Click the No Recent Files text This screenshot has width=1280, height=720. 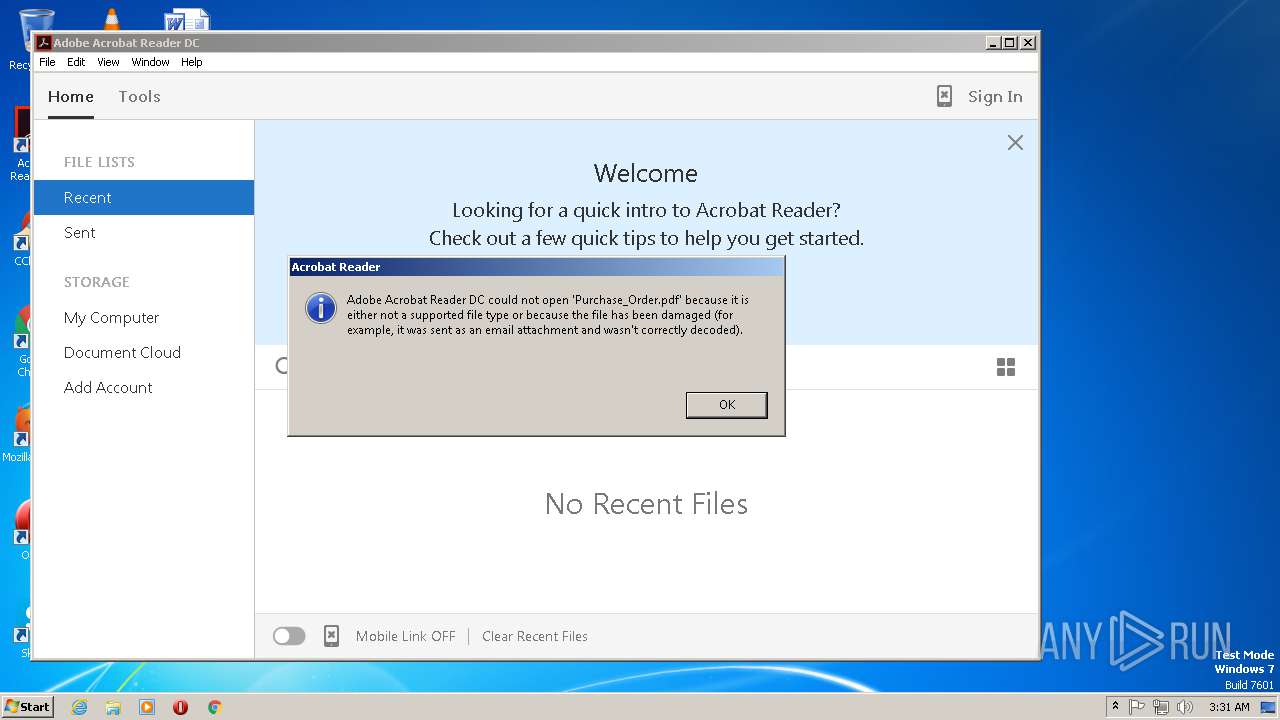646,504
